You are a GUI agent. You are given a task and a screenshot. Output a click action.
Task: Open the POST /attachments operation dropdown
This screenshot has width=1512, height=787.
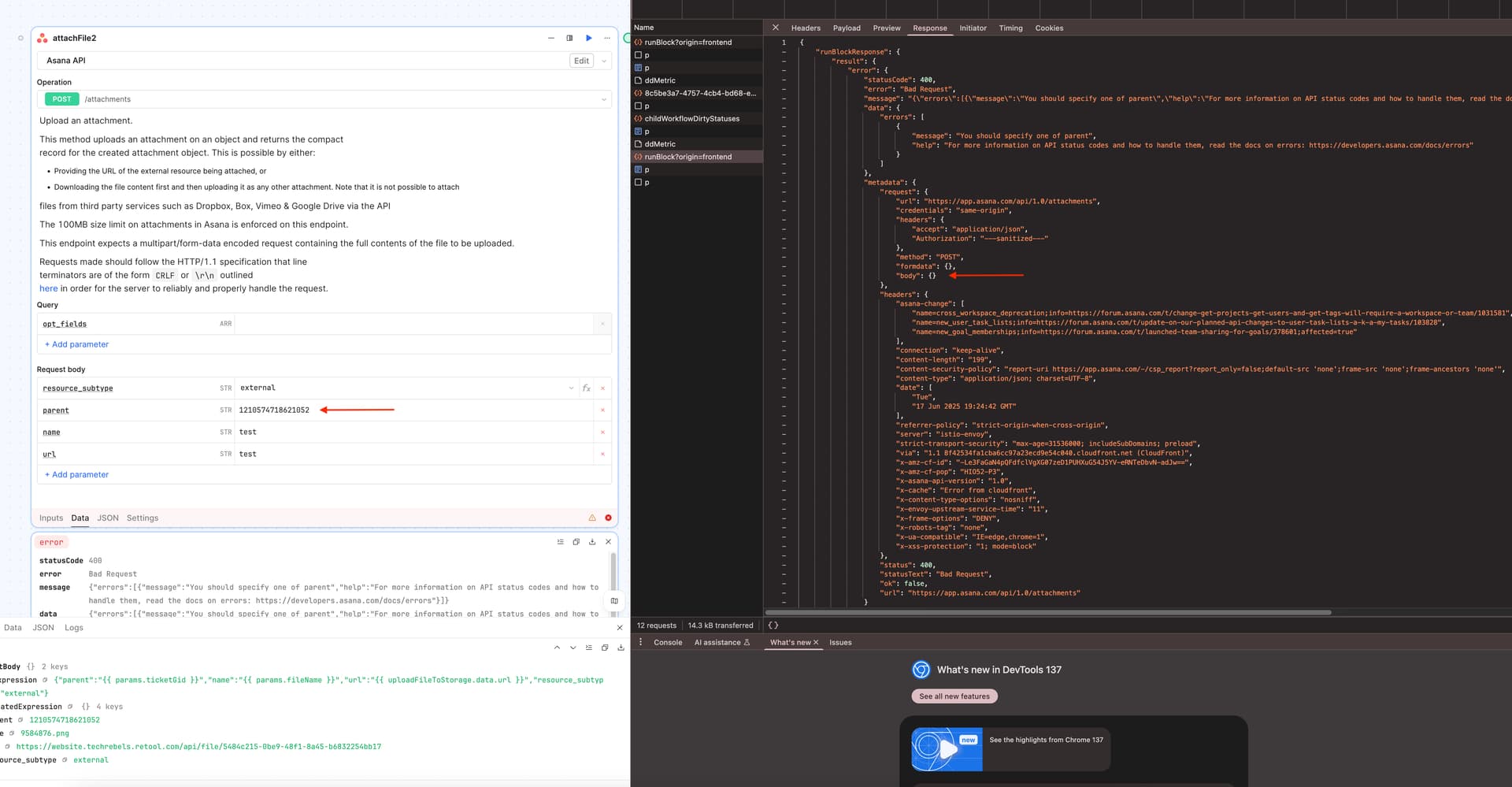[324, 99]
